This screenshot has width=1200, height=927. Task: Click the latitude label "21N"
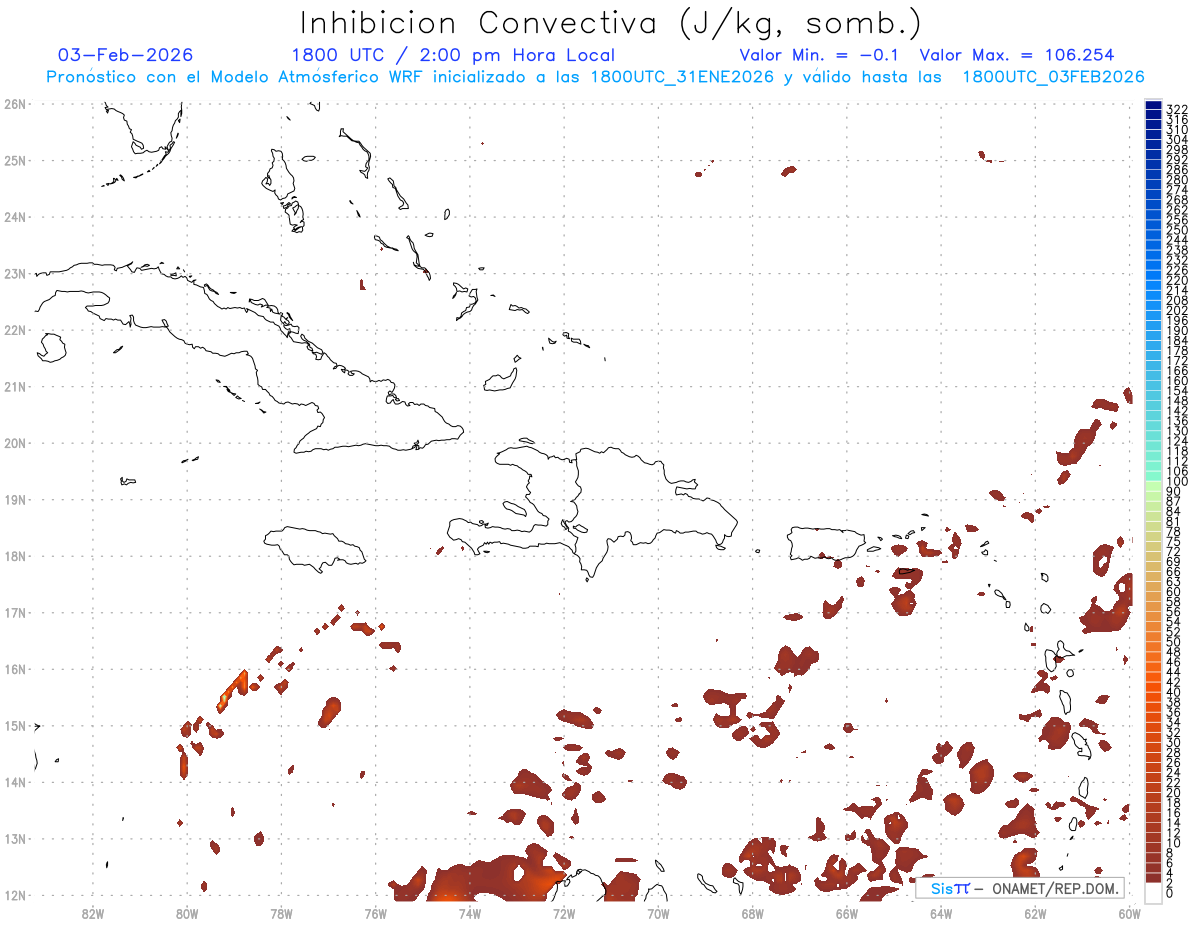coord(15,386)
